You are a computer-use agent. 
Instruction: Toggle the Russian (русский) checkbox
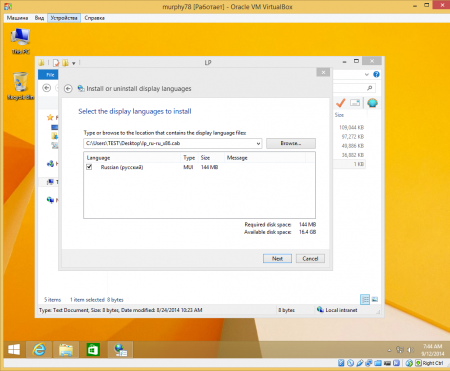point(89,167)
